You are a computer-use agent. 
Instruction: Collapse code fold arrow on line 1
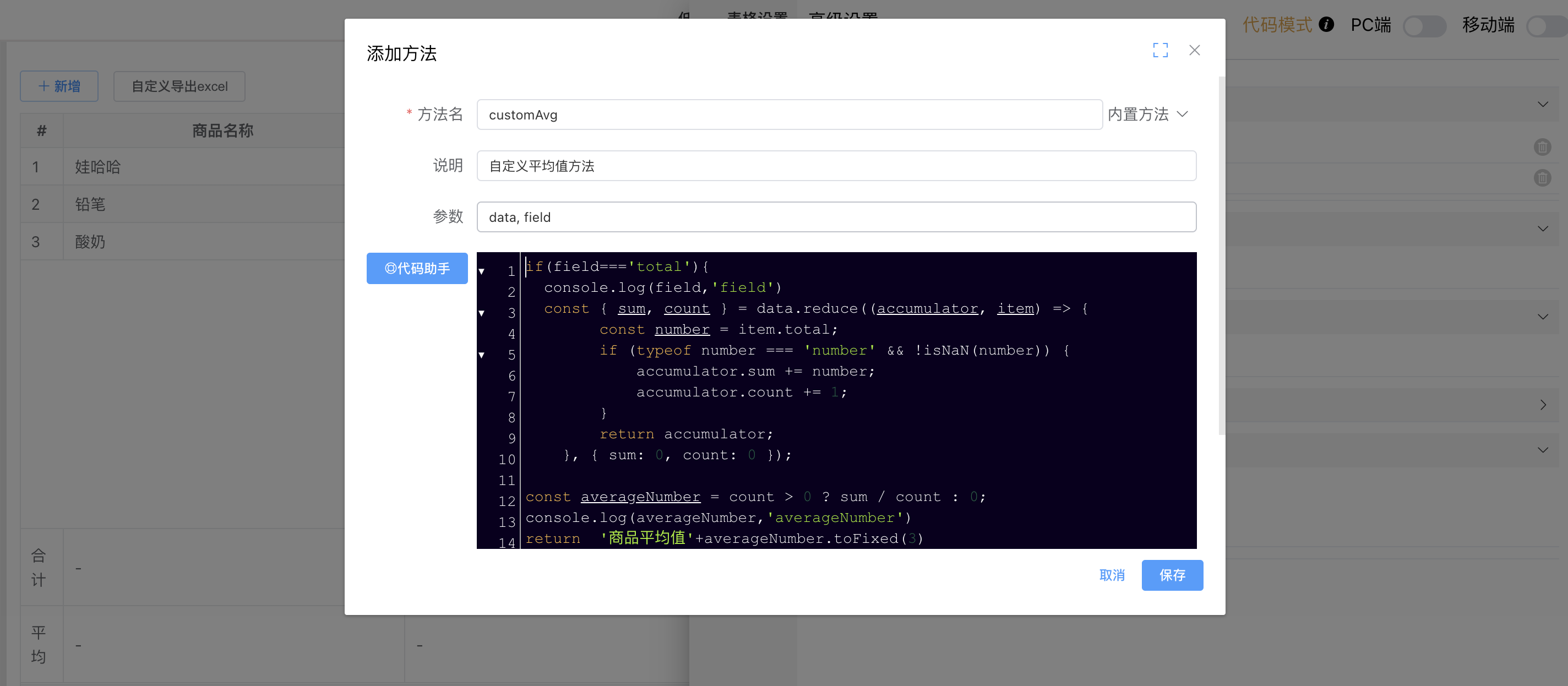coord(482,271)
